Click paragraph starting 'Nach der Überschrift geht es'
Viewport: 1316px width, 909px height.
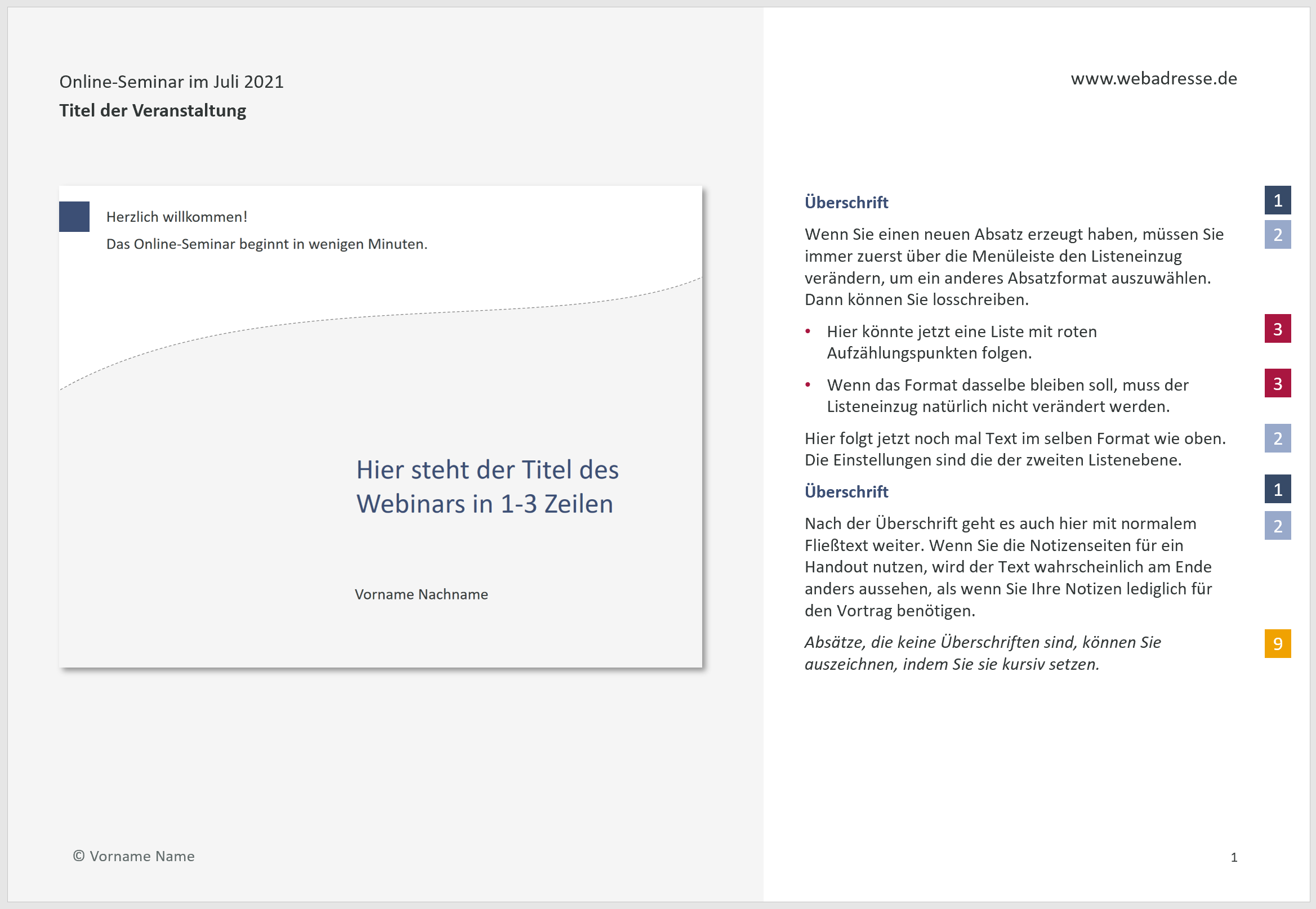pyautogui.click(x=1009, y=567)
